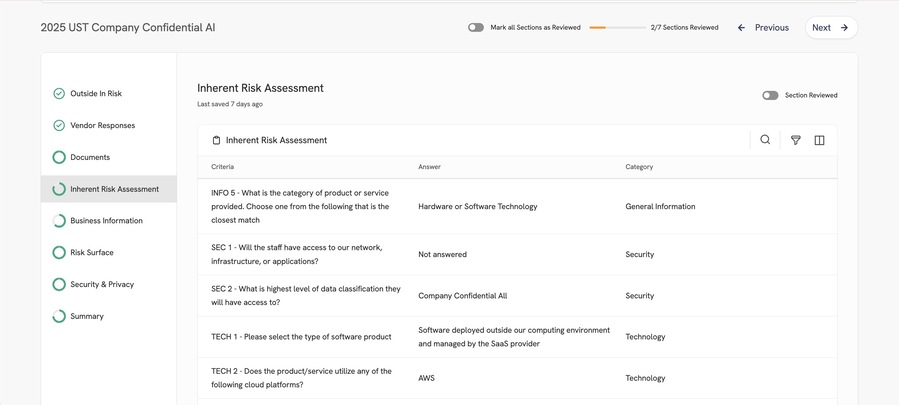Toggle the Section Reviewed switch

click(x=770, y=95)
